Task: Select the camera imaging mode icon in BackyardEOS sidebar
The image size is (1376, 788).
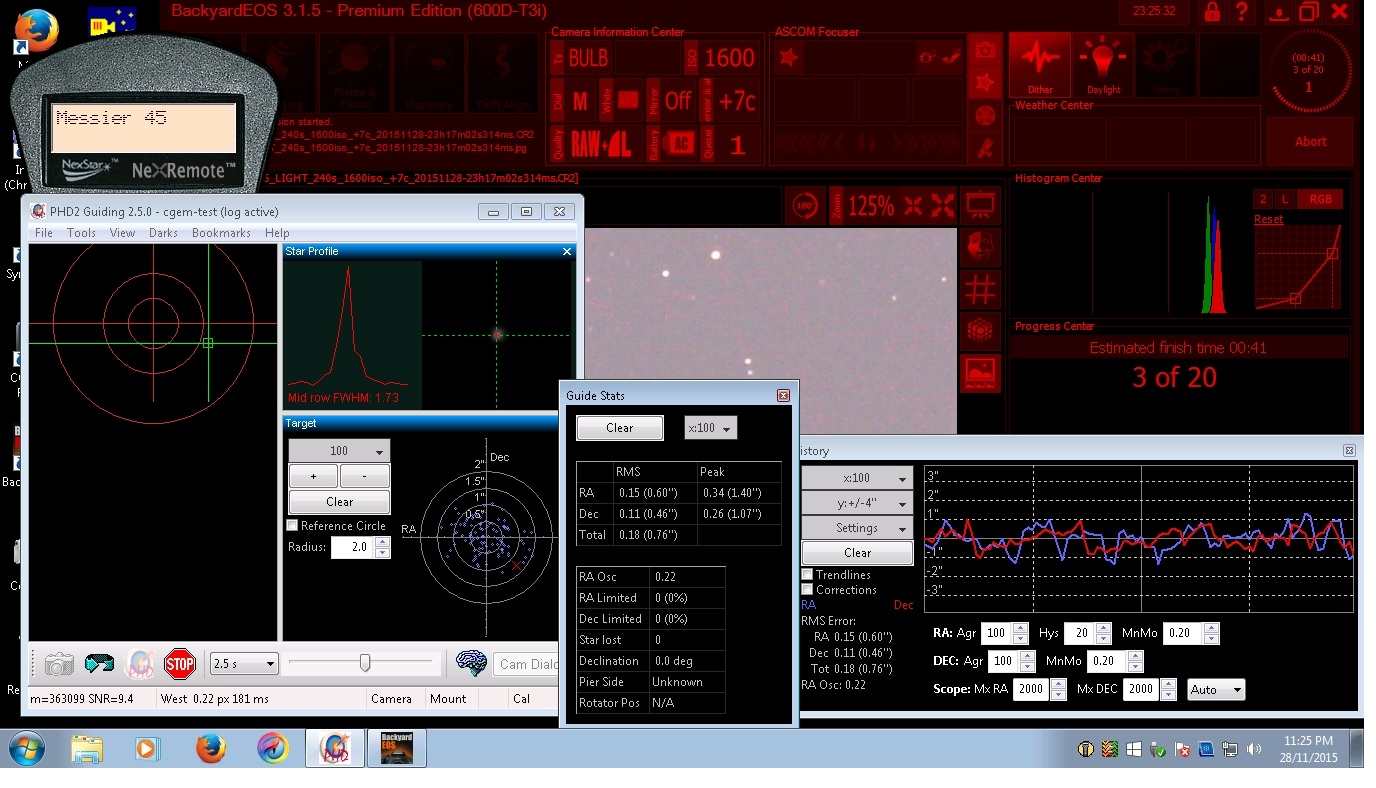Action: click(x=985, y=50)
